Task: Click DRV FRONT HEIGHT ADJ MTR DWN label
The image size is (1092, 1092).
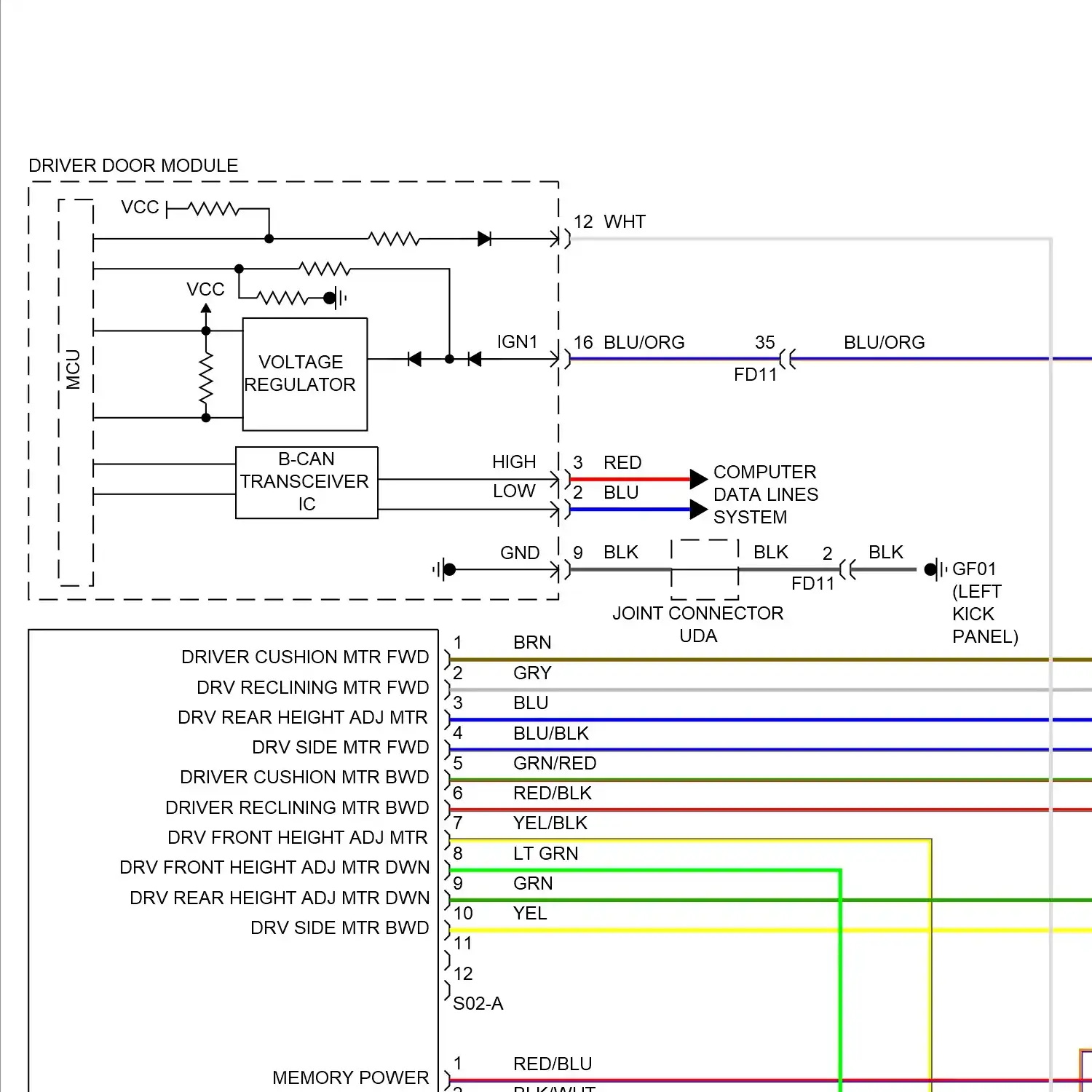Action: tap(274, 867)
